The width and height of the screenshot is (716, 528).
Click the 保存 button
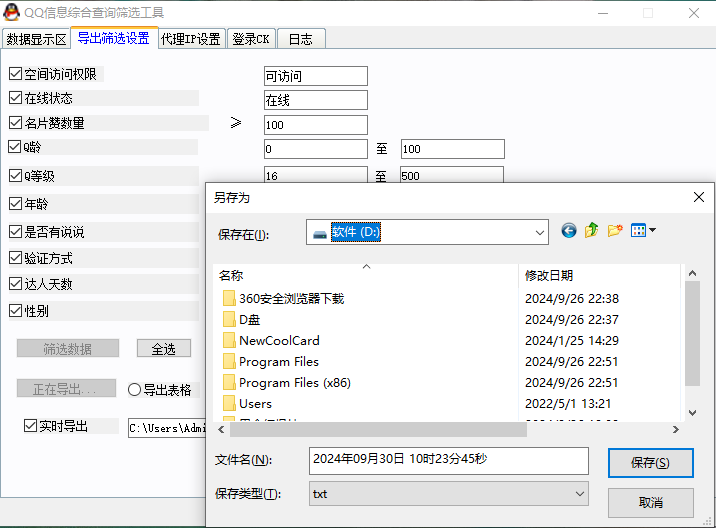650,462
